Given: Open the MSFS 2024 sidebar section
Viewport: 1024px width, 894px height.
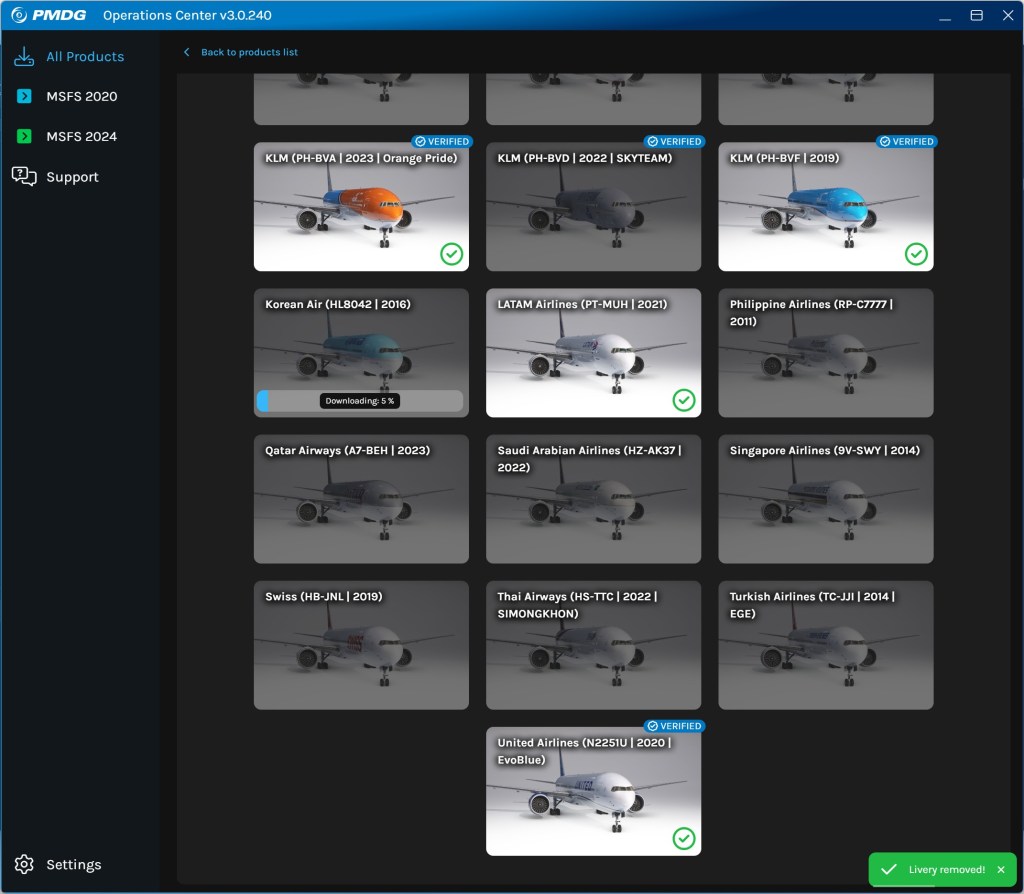Looking at the screenshot, I should (81, 136).
